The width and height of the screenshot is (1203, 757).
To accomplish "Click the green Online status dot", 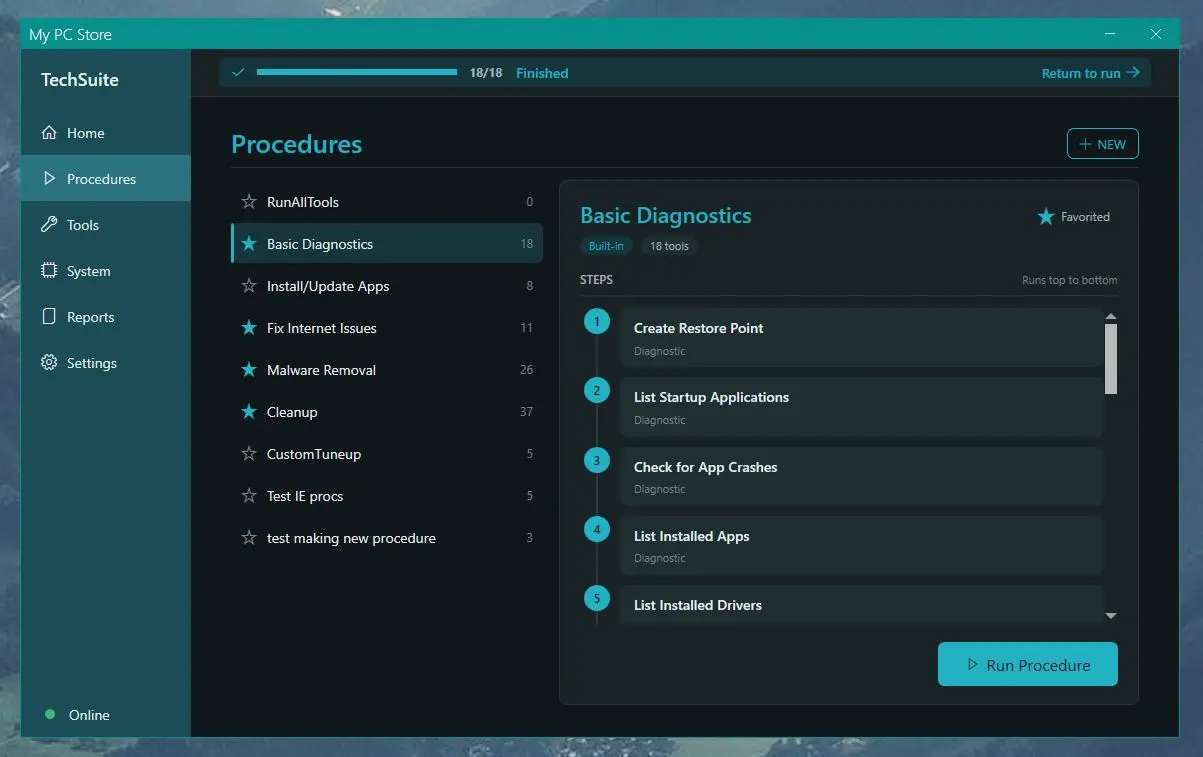I will [50, 715].
